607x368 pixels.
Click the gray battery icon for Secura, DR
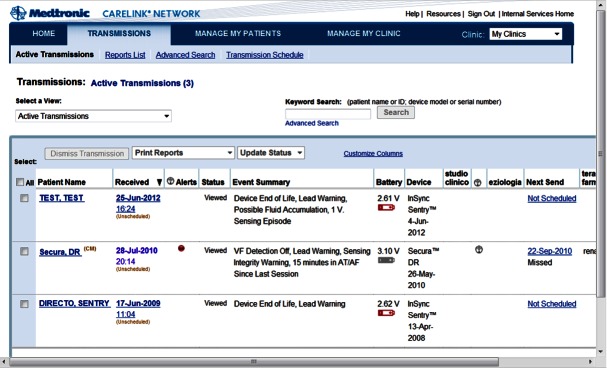386,260
